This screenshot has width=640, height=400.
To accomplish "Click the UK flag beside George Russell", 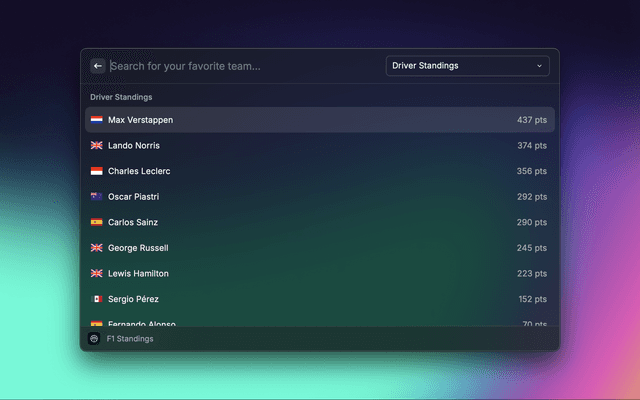I will point(97,248).
